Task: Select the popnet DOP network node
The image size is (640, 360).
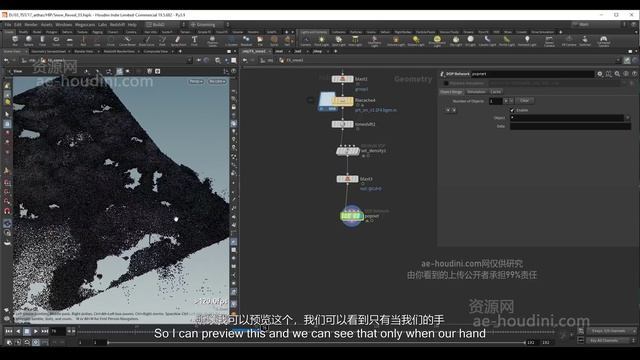Action: tap(351, 216)
